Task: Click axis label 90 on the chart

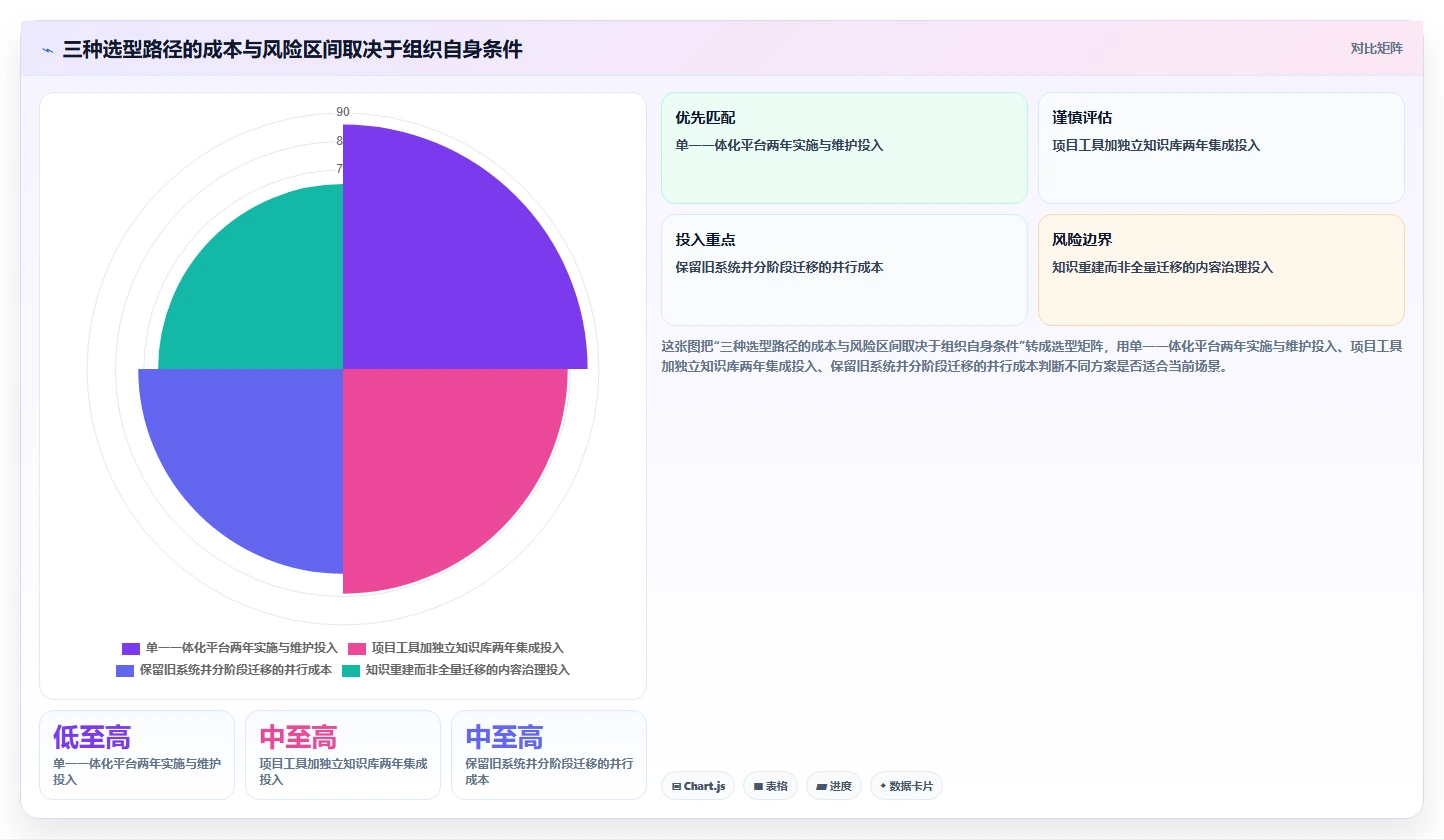Action: 343,112
